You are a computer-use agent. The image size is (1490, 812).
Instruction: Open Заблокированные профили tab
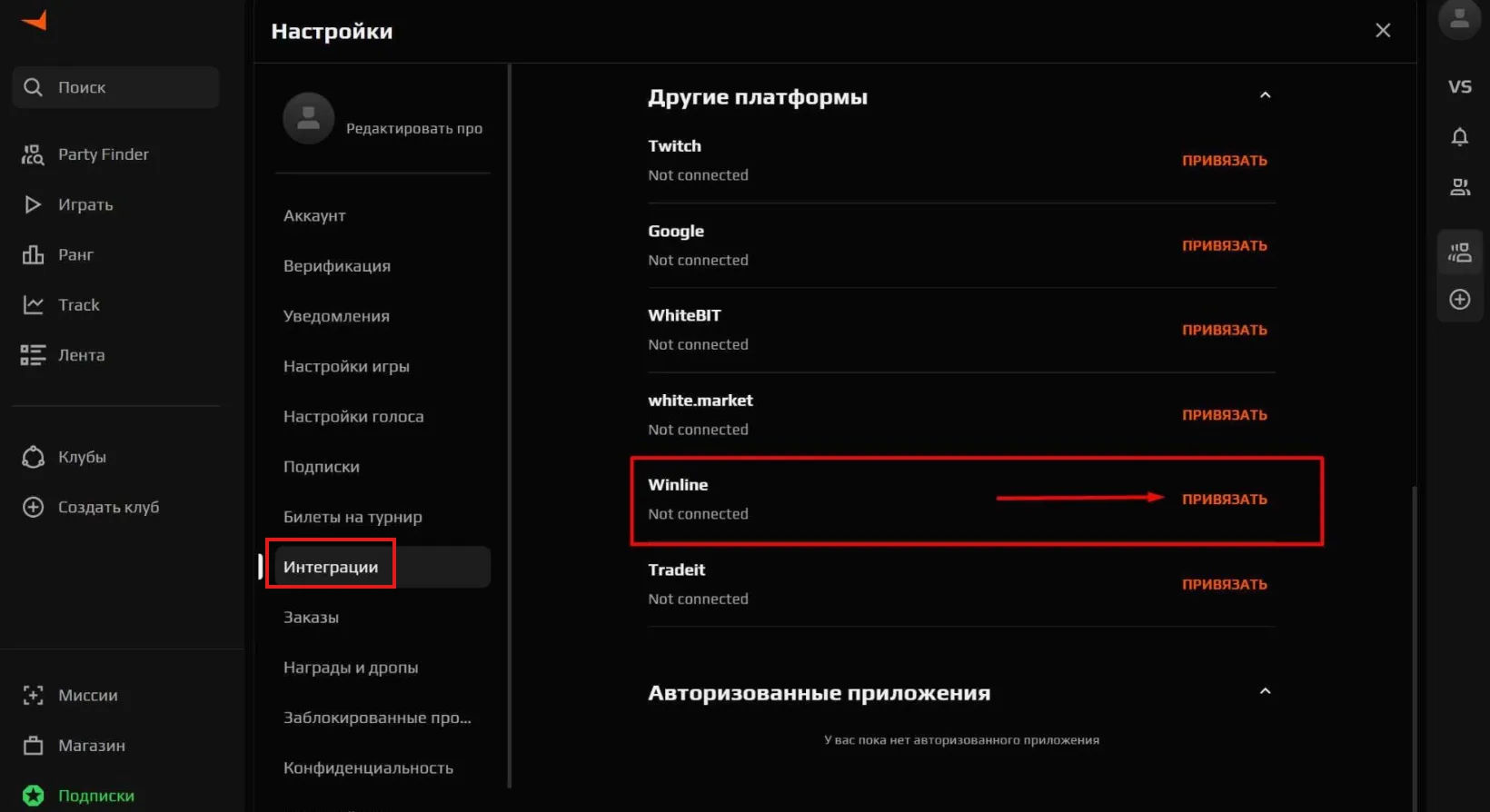(377, 718)
